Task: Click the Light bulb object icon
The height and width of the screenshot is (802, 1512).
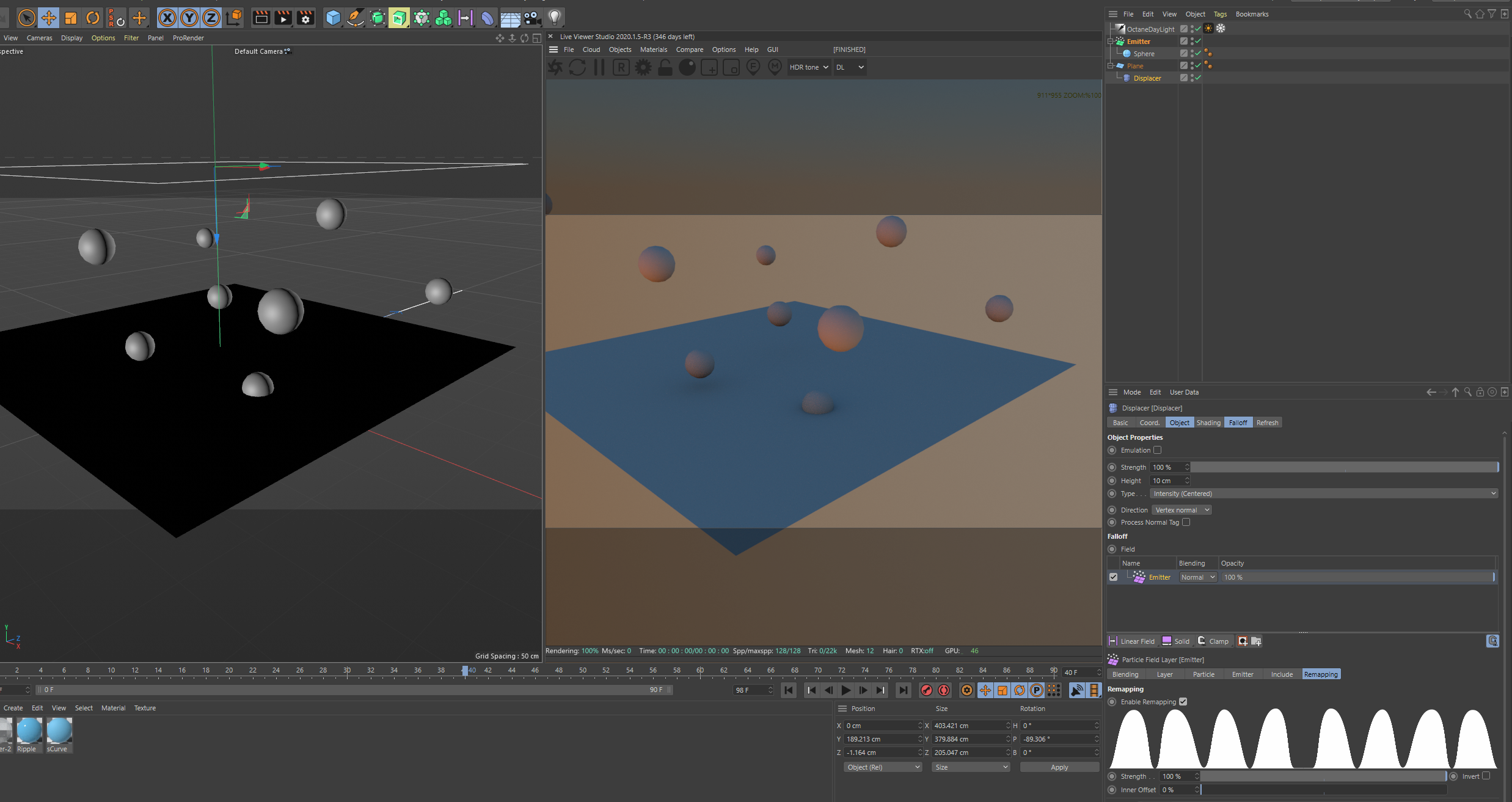Action: click(x=554, y=18)
